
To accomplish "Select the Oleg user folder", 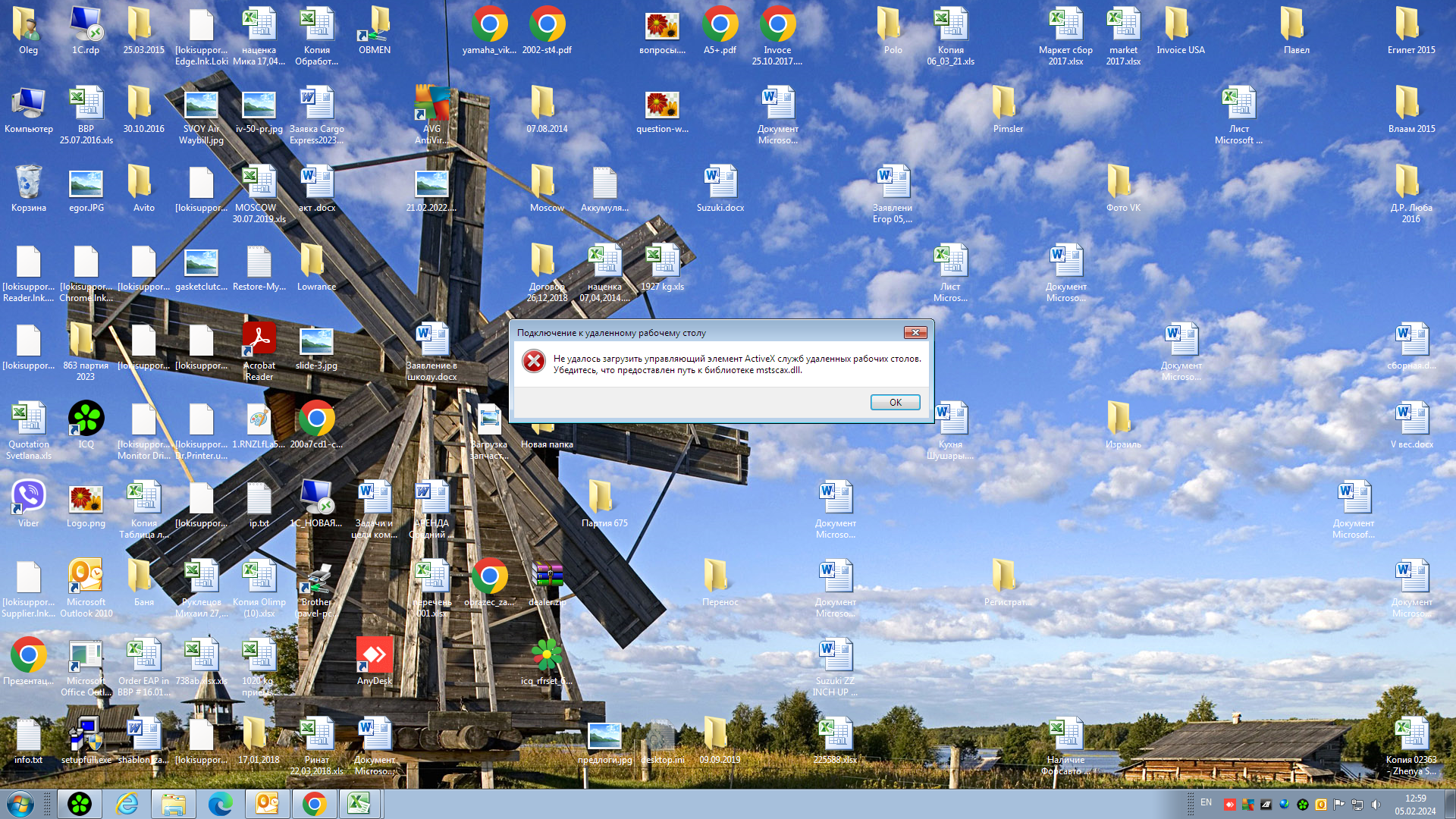I will click(29, 30).
